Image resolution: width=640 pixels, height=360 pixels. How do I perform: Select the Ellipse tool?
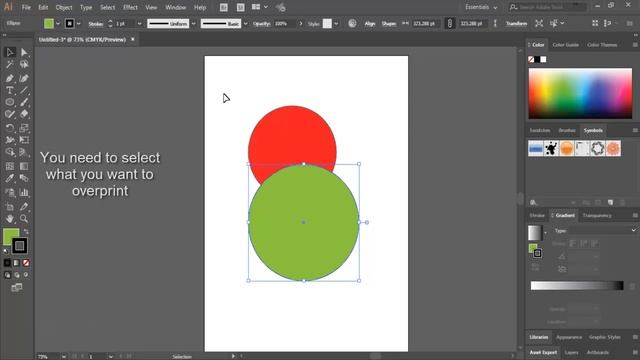(x=10, y=102)
